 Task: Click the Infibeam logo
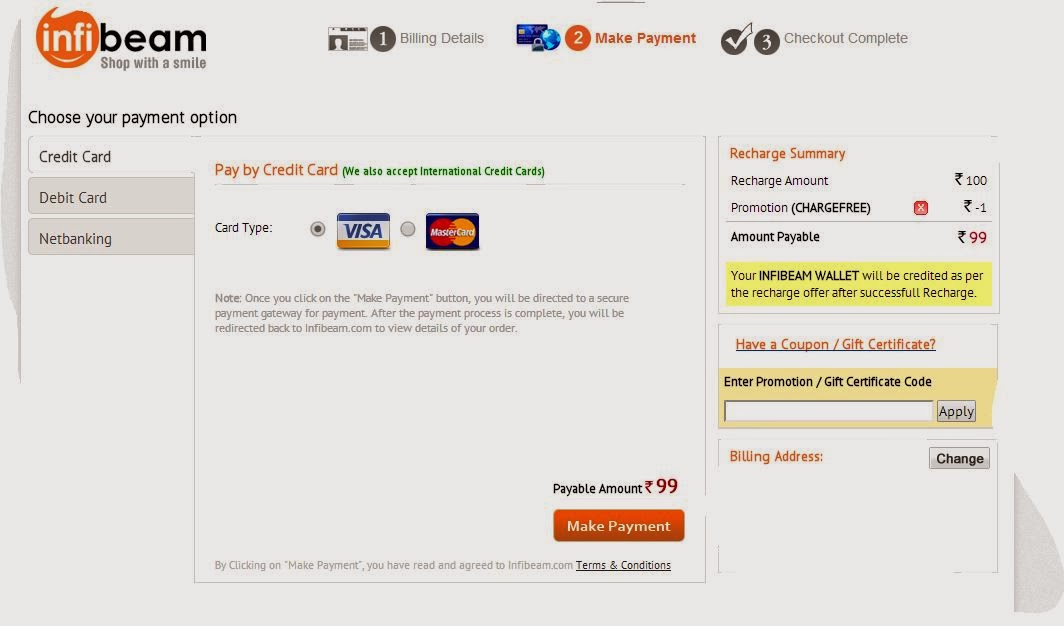pos(121,39)
